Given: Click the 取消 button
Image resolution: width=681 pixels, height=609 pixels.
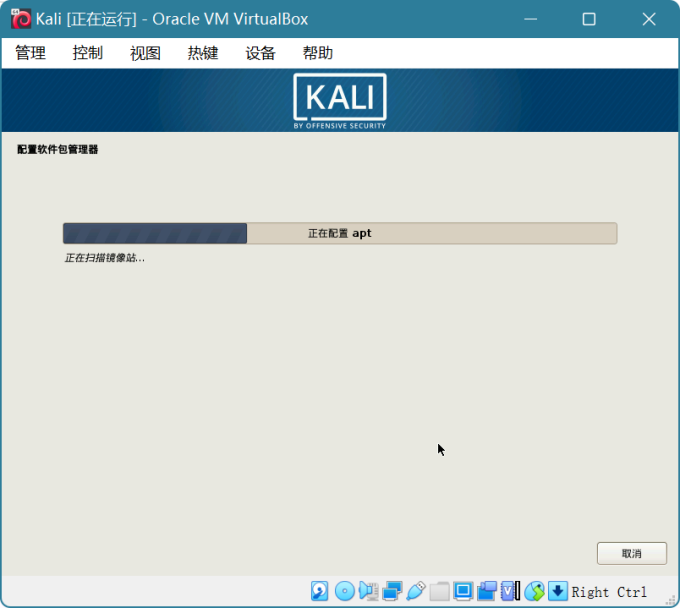Looking at the screenshot, I should [x=631, y=553].
